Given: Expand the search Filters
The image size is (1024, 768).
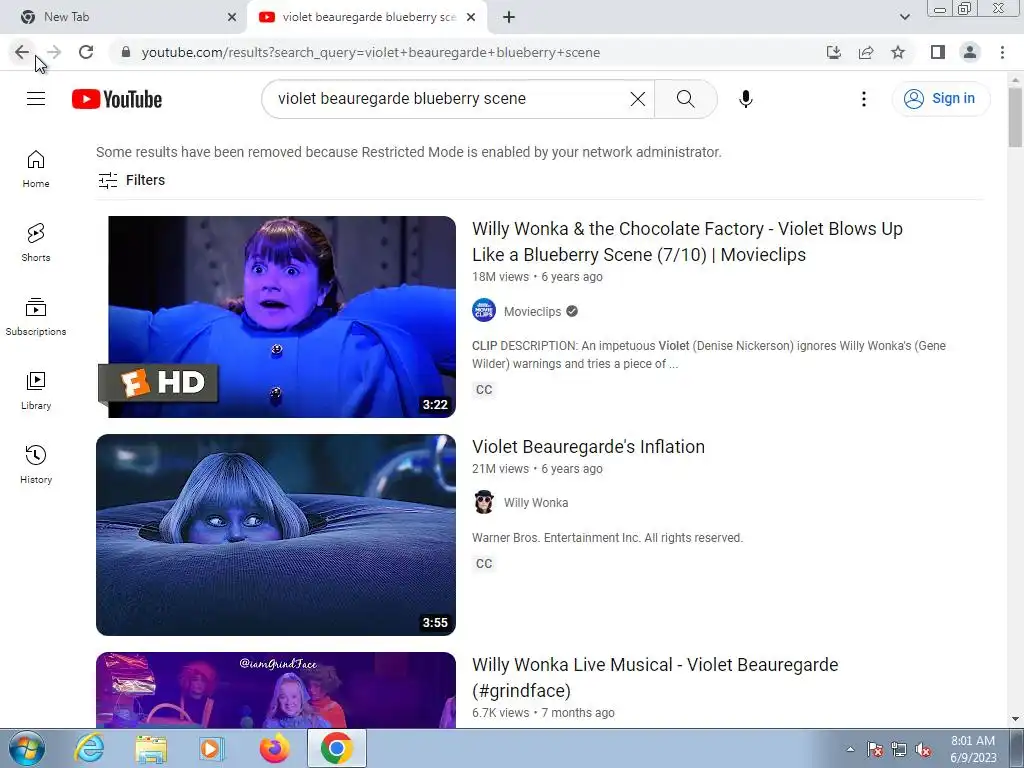Looking at the screenshot, I should tap(131, 180).
